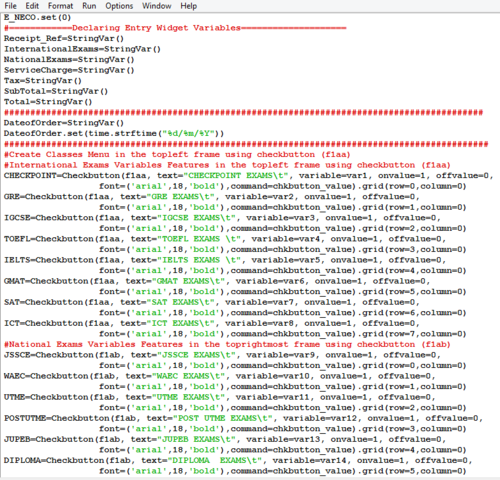
Task: Click the ICT=Checkbutton code line
Action: pos(212,323)
